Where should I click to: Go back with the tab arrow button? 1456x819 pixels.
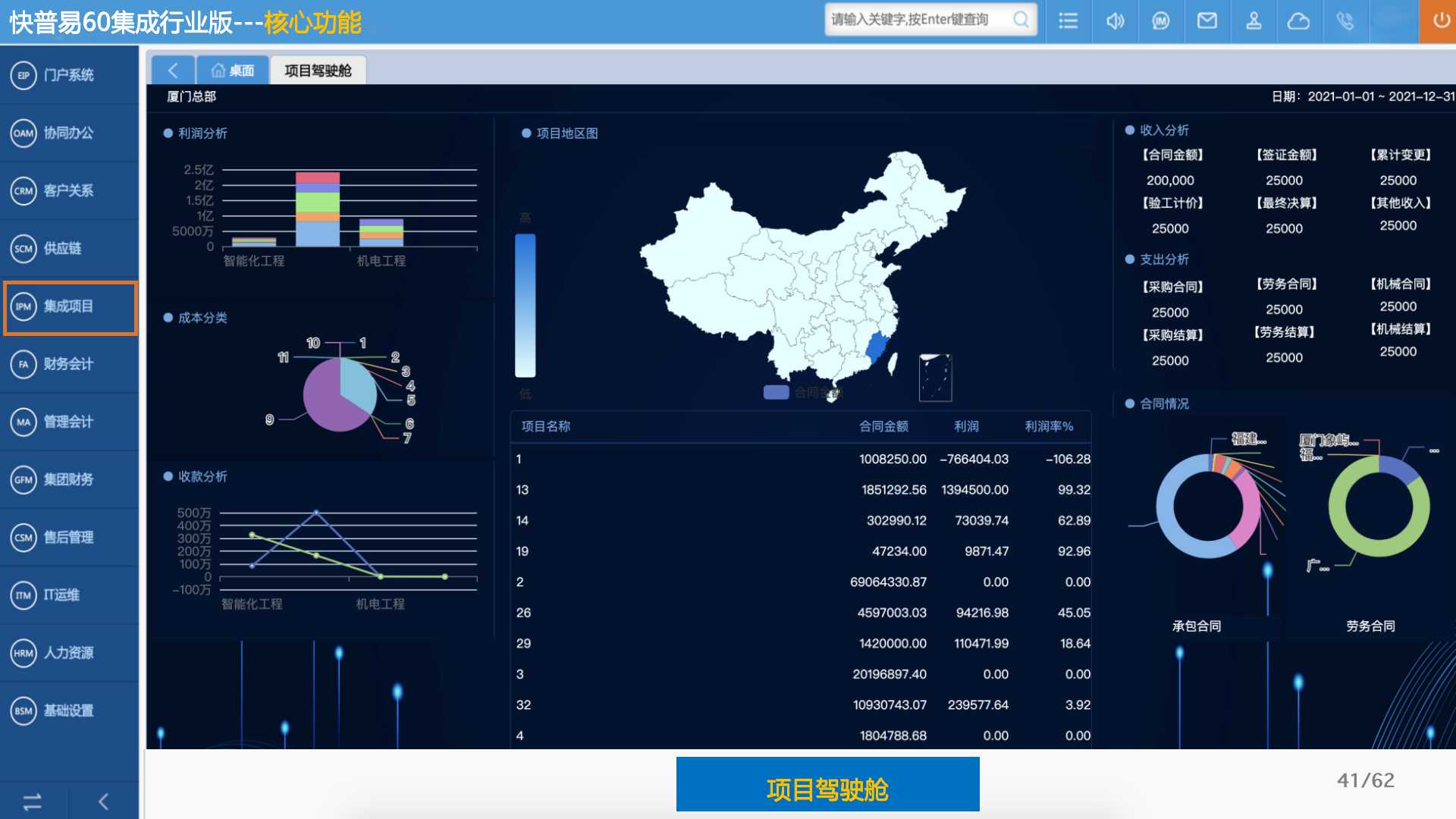coord(173,71)
